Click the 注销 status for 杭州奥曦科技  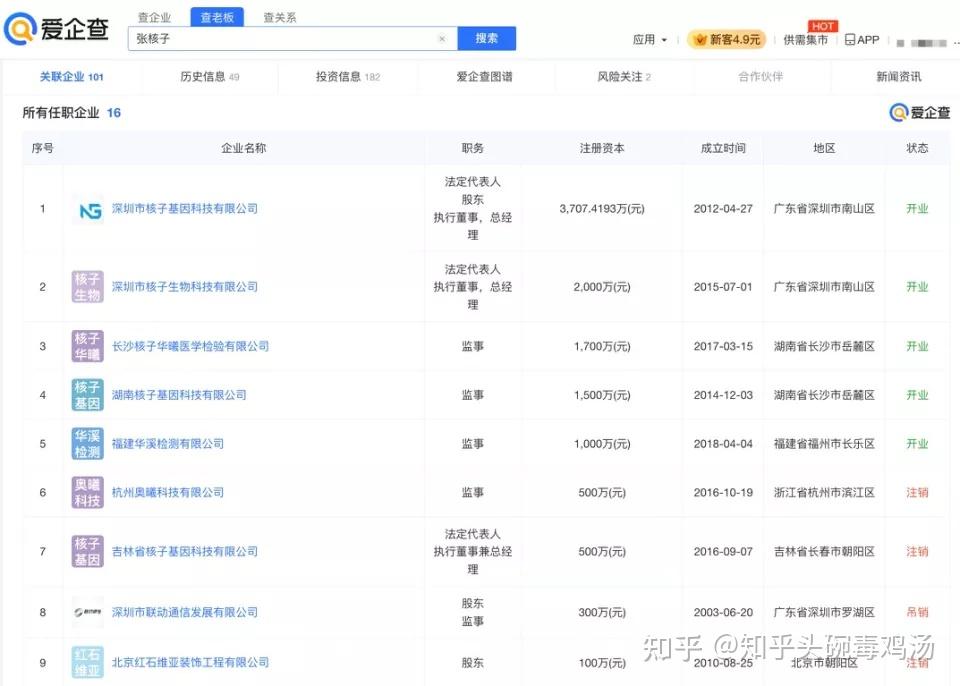coord(917,492)
